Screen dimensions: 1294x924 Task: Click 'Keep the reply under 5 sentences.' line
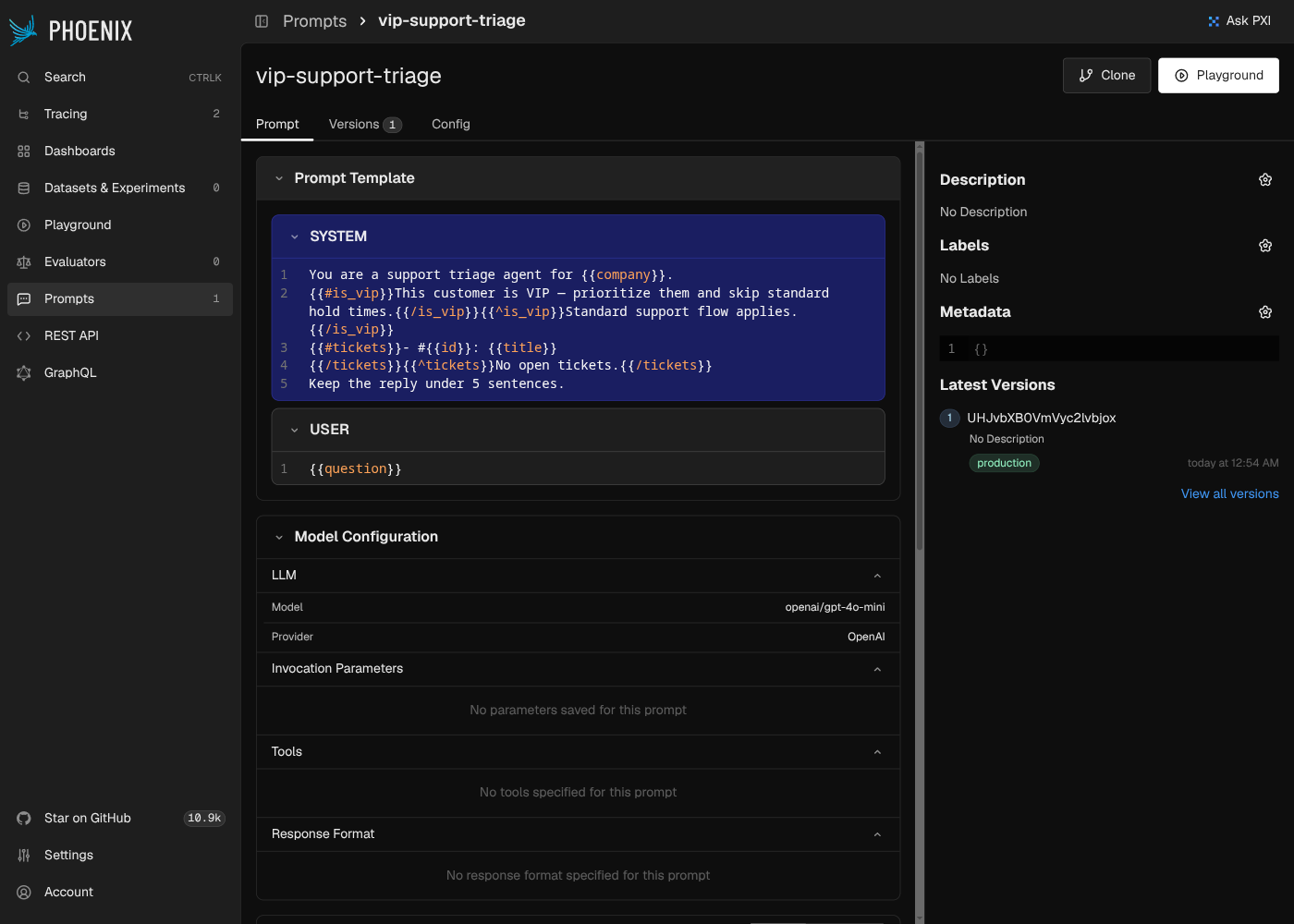[x=435, y=384]
